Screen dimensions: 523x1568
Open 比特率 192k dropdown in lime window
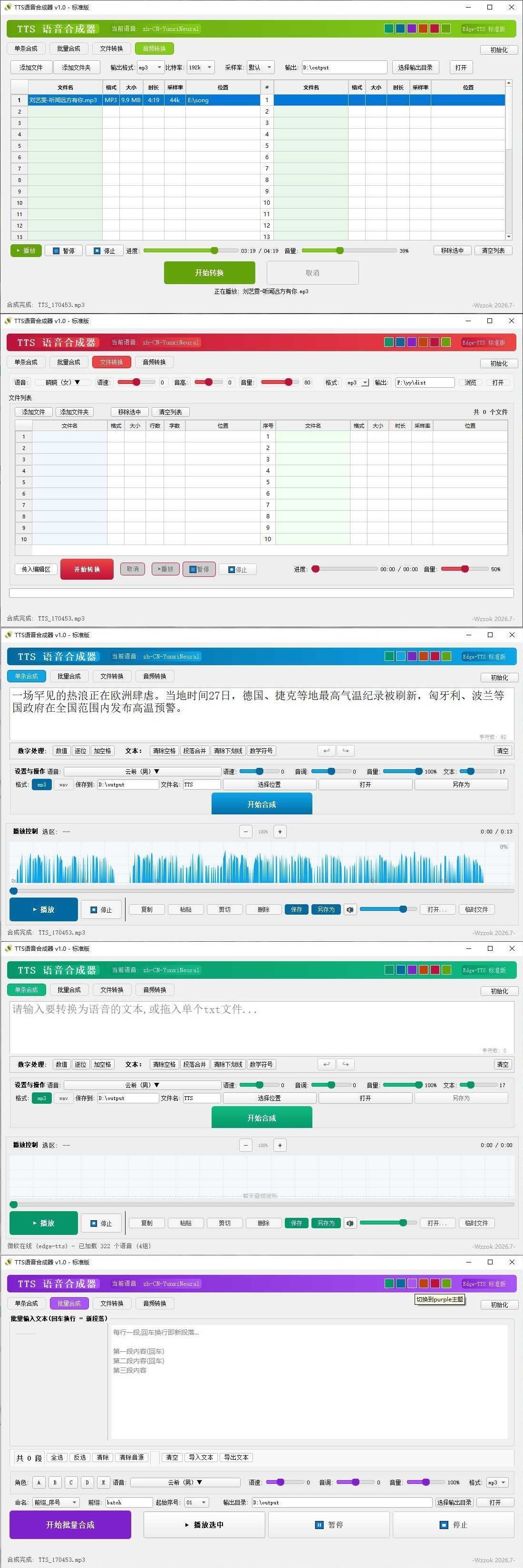[200, 67]
